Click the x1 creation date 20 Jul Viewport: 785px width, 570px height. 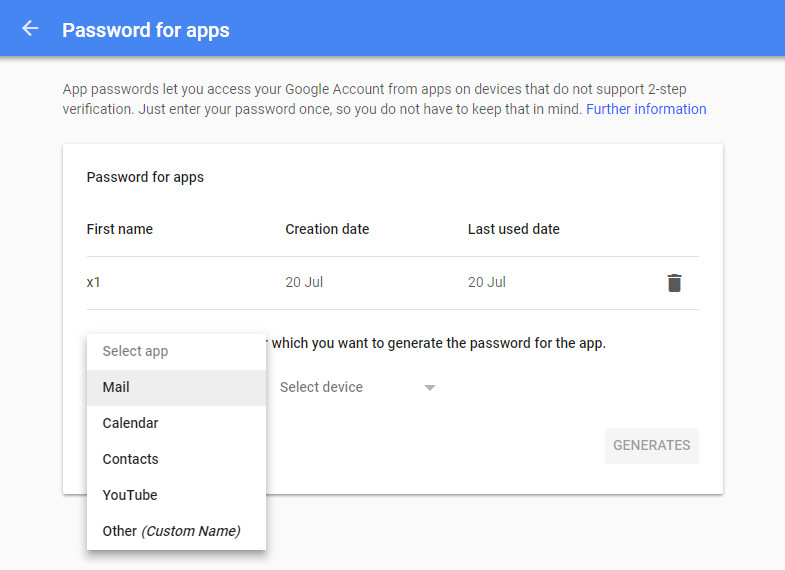[x=304, y=282]
